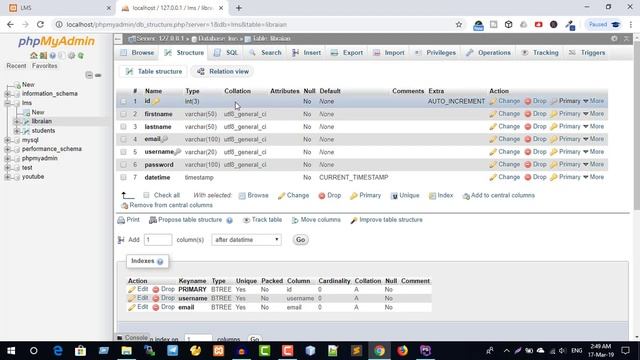Viewport: 640px width, 360px height.
Task: Click Unique in the with-selected actions
Action: (405, 196)
